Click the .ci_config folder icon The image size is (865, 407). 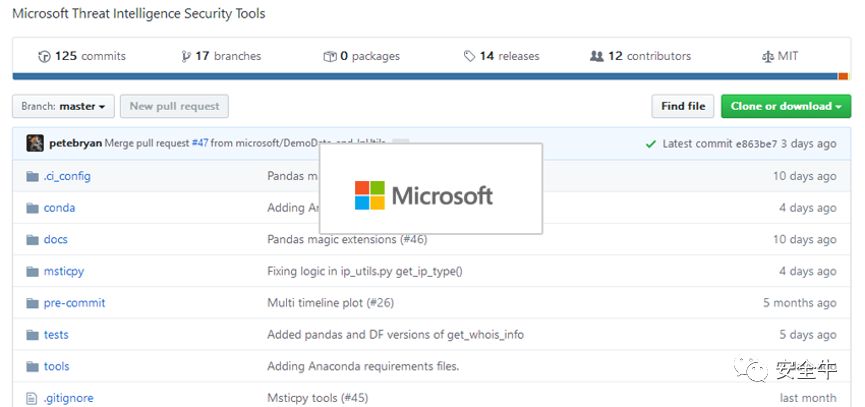tap(33, 176)
